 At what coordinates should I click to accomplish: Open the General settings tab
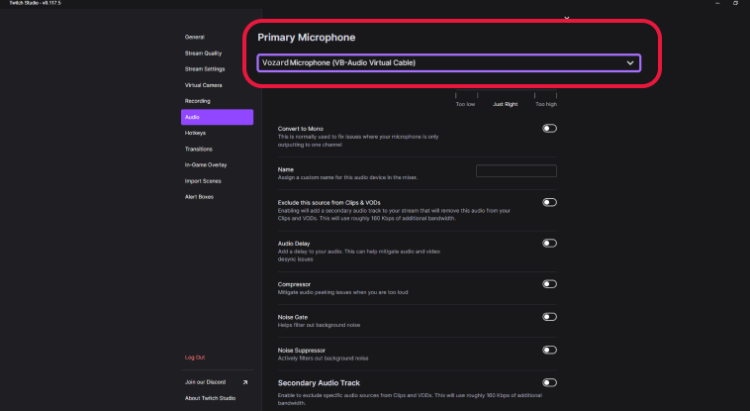tap(195, 37)
